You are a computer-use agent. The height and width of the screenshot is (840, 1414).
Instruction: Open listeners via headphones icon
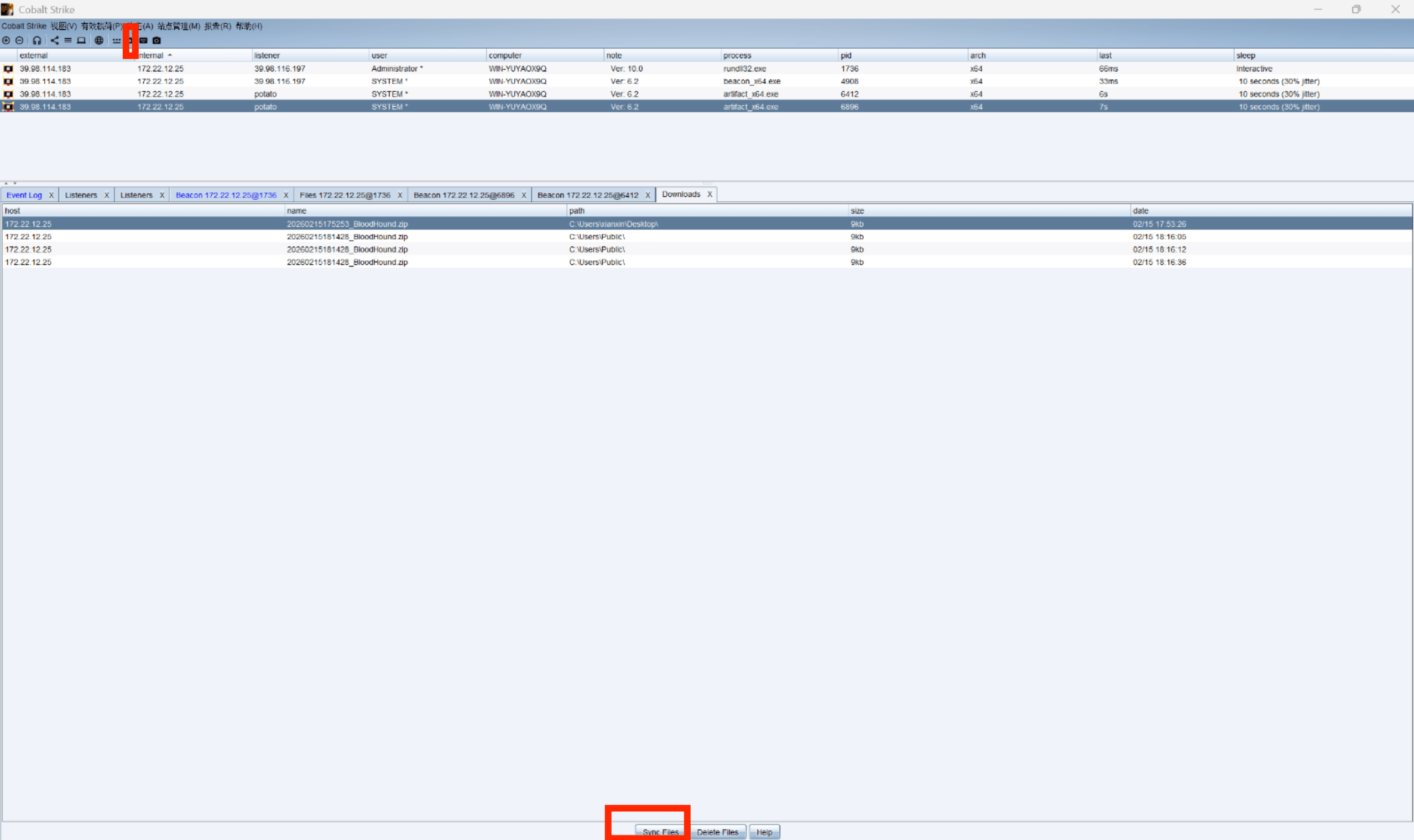pos(37,40)
